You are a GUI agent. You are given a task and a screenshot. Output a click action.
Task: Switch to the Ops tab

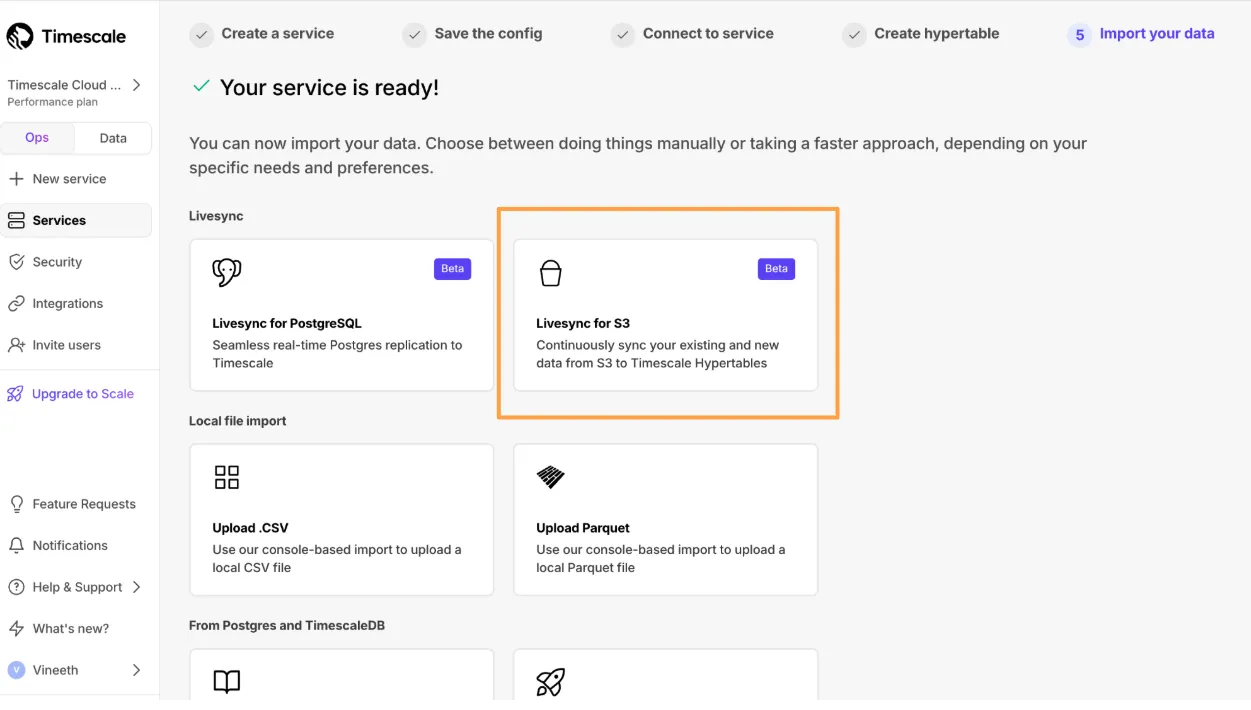[x=37, y=138]
